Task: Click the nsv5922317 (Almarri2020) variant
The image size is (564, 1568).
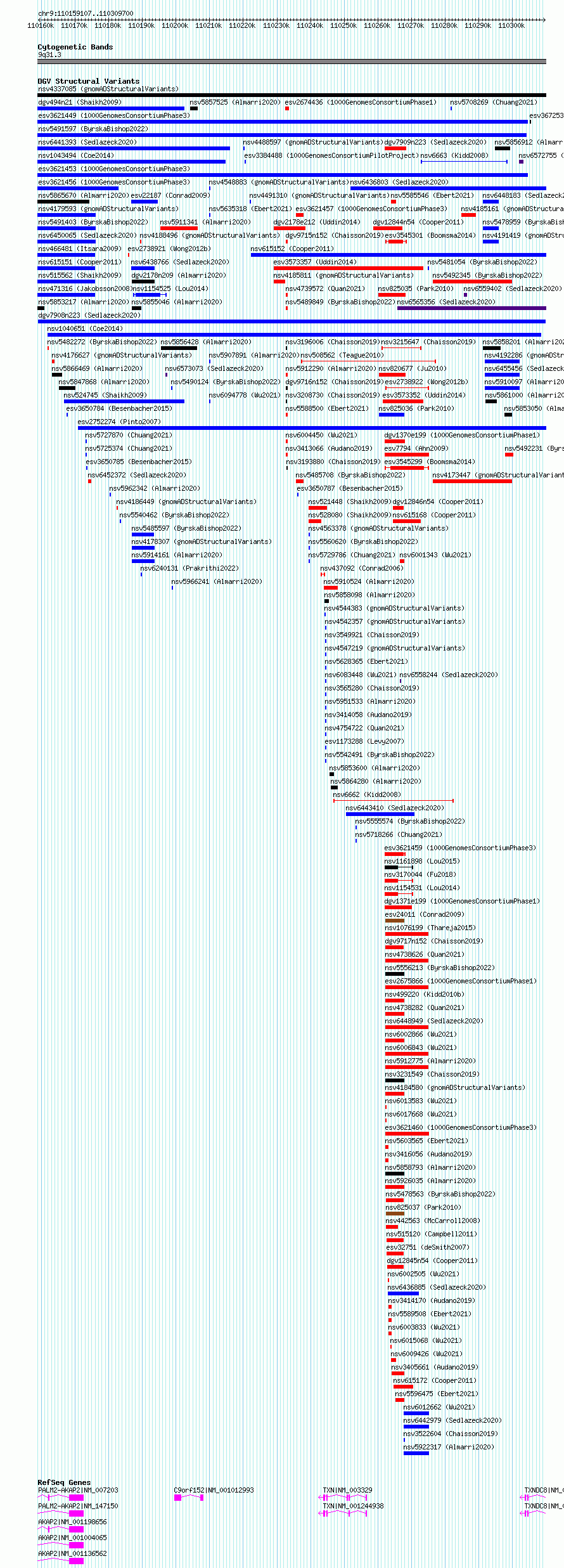Action: click(x=449, y=1447)
